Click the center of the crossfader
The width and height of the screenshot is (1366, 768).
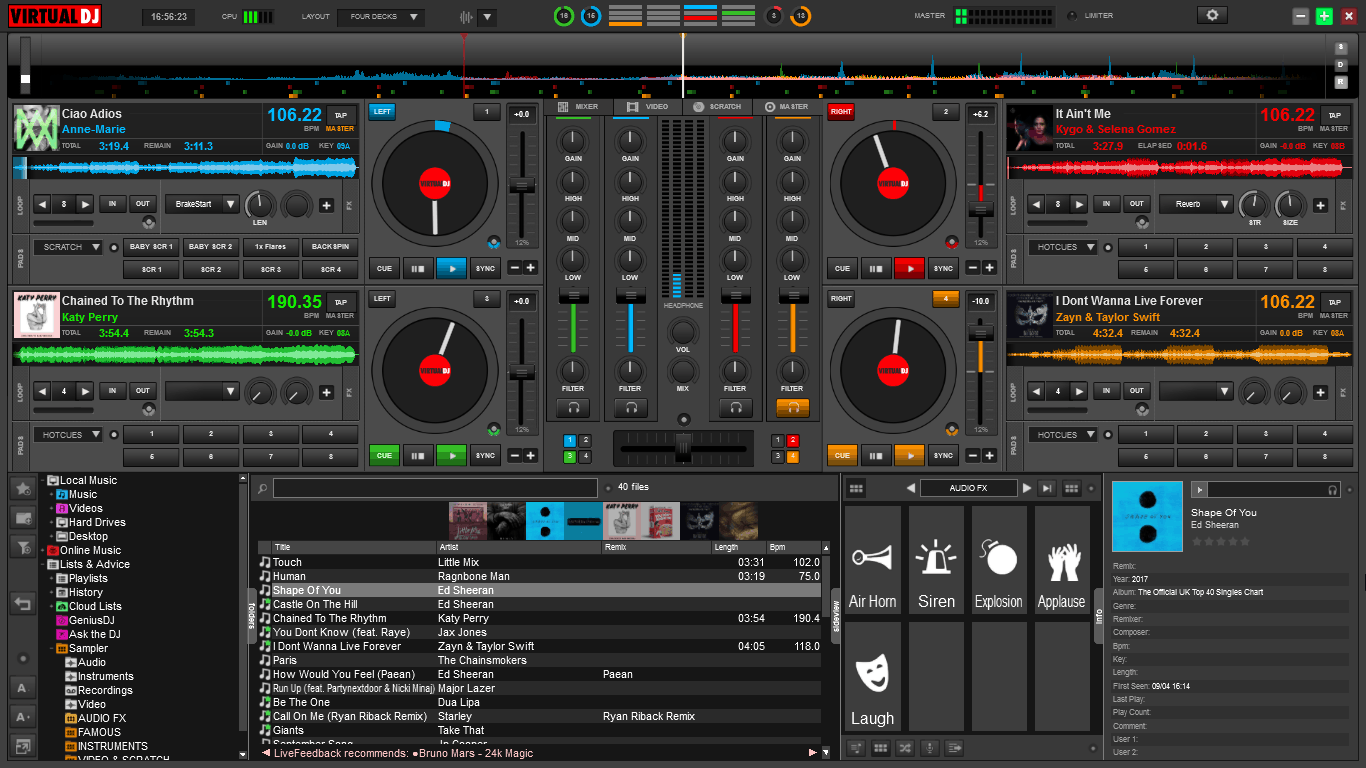[x=684, y=447]
